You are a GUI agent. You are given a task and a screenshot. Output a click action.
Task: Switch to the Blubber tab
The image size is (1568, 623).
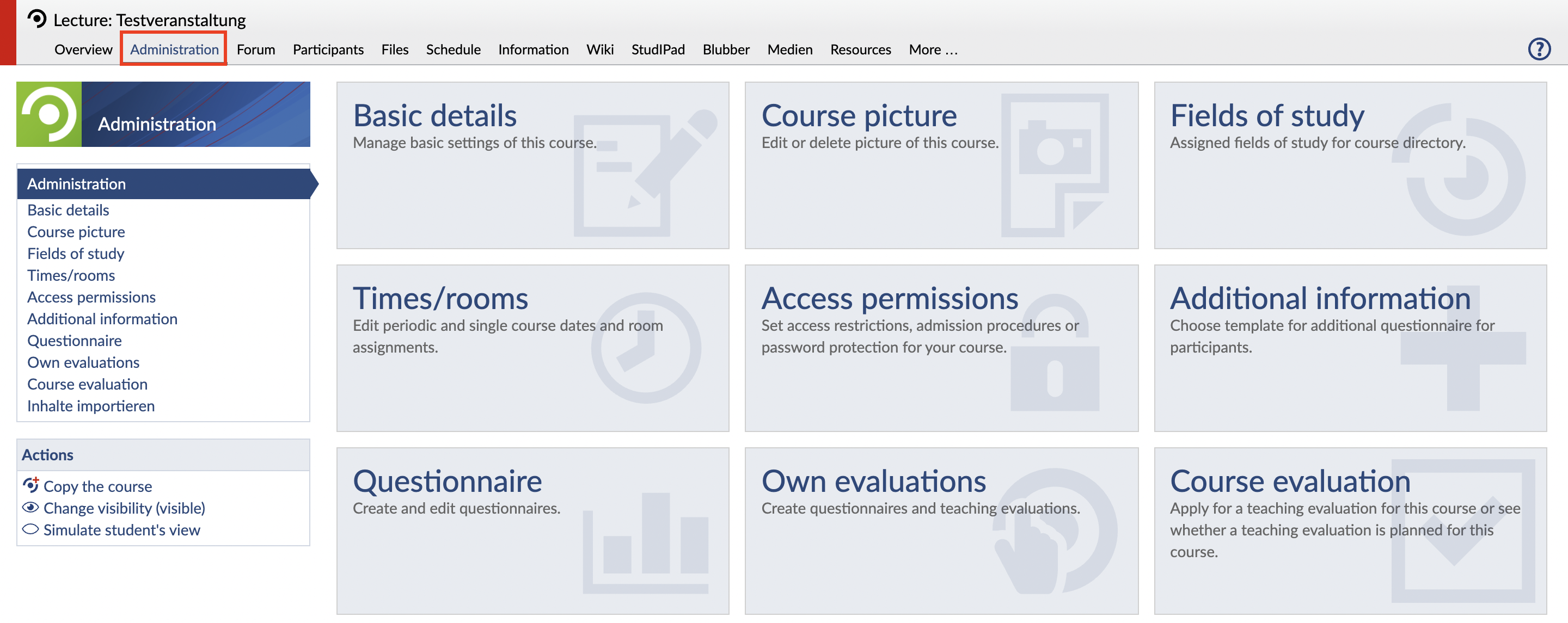(726, 50)
